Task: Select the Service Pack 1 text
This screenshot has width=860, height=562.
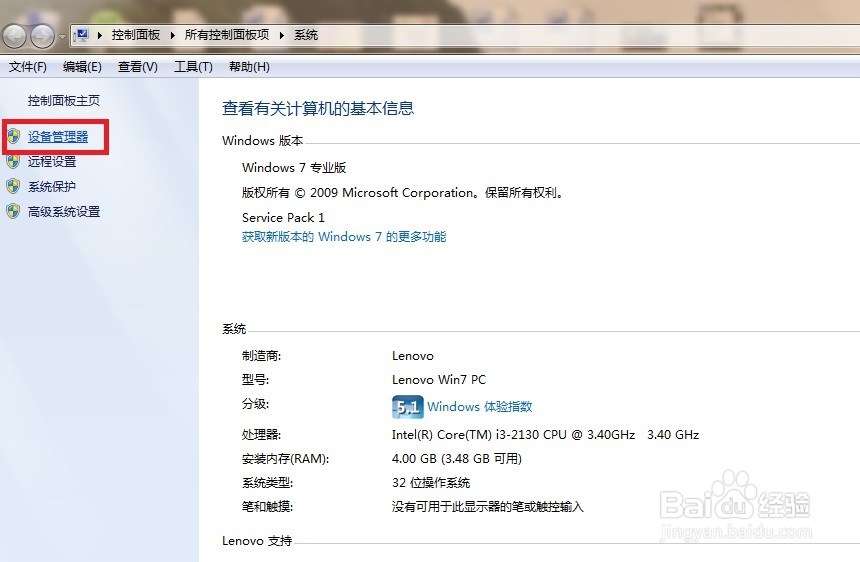Action: tap(284, 218)
